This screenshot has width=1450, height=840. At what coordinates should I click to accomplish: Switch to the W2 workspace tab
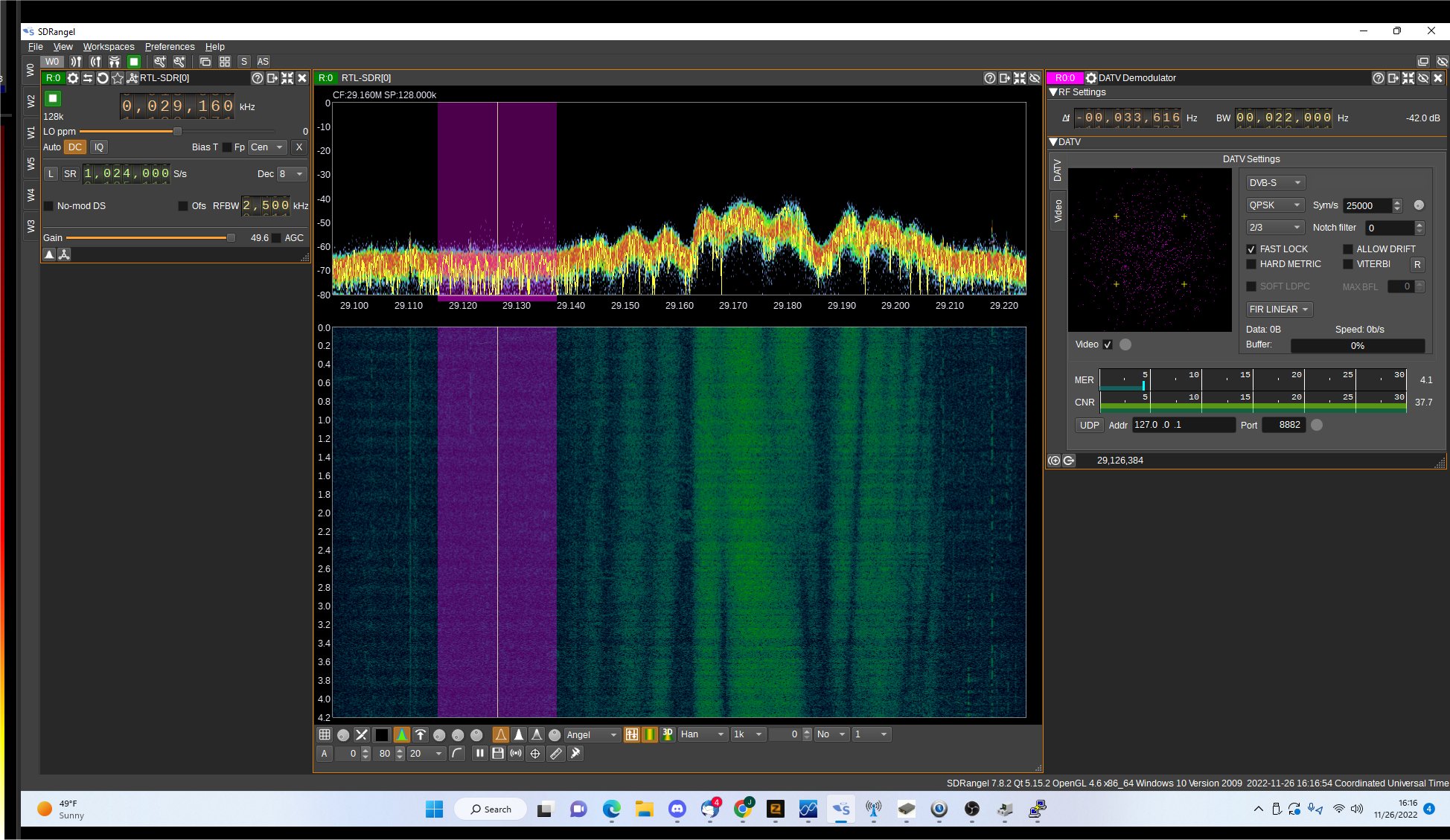pyautogui.click(x=31, y=101)
